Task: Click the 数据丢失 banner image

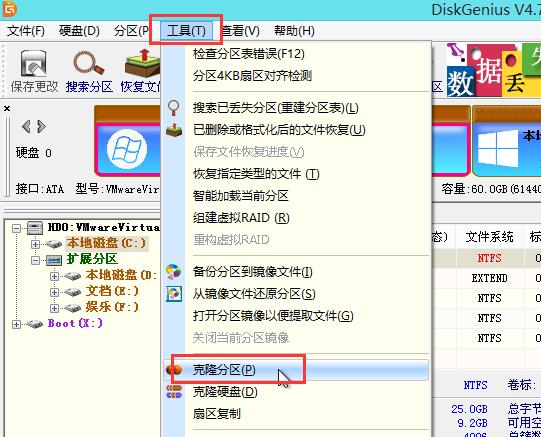Action: coord(493,70)
